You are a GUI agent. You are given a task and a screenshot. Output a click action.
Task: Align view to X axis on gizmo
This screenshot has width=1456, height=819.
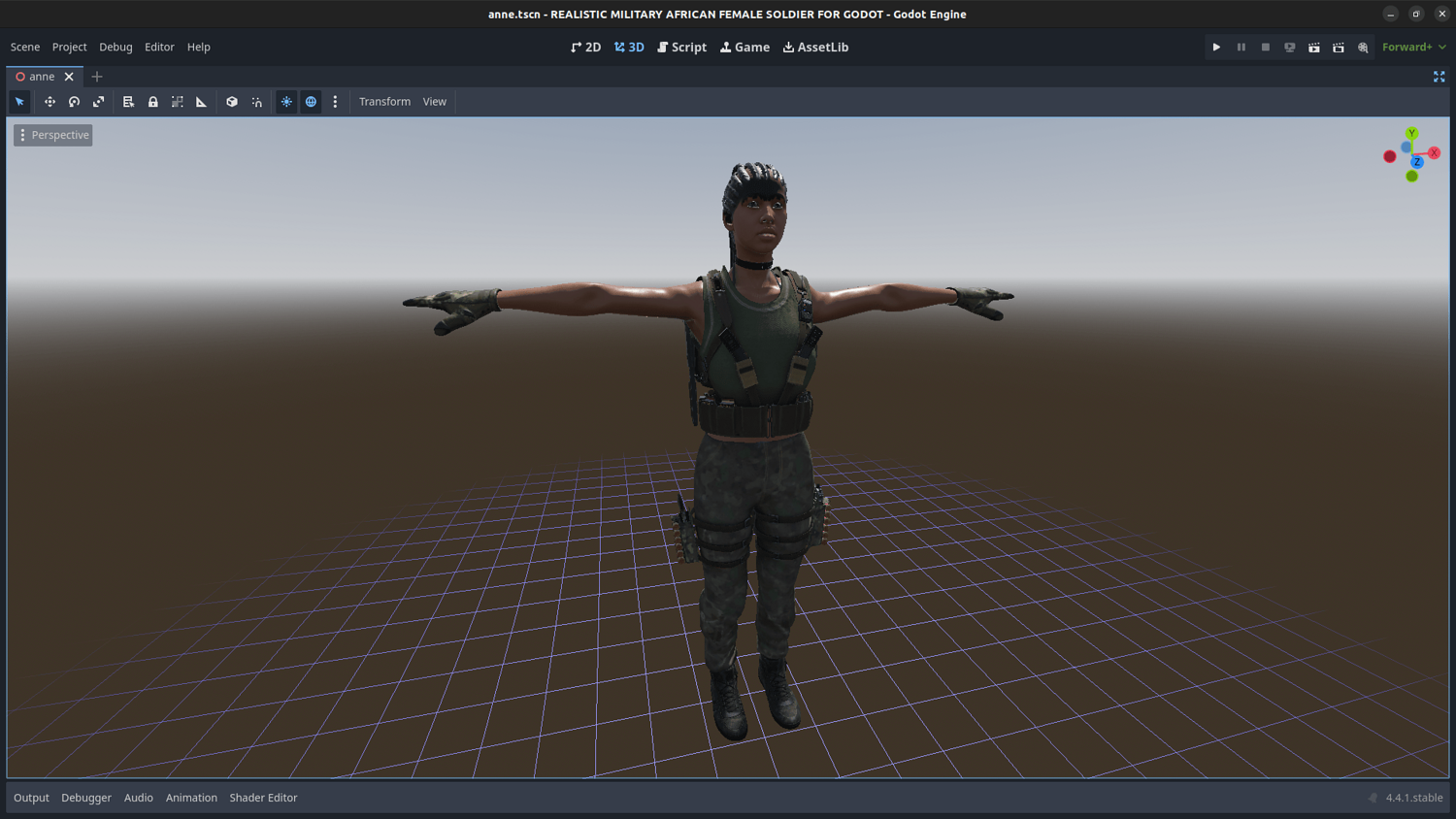point(1434,153)
